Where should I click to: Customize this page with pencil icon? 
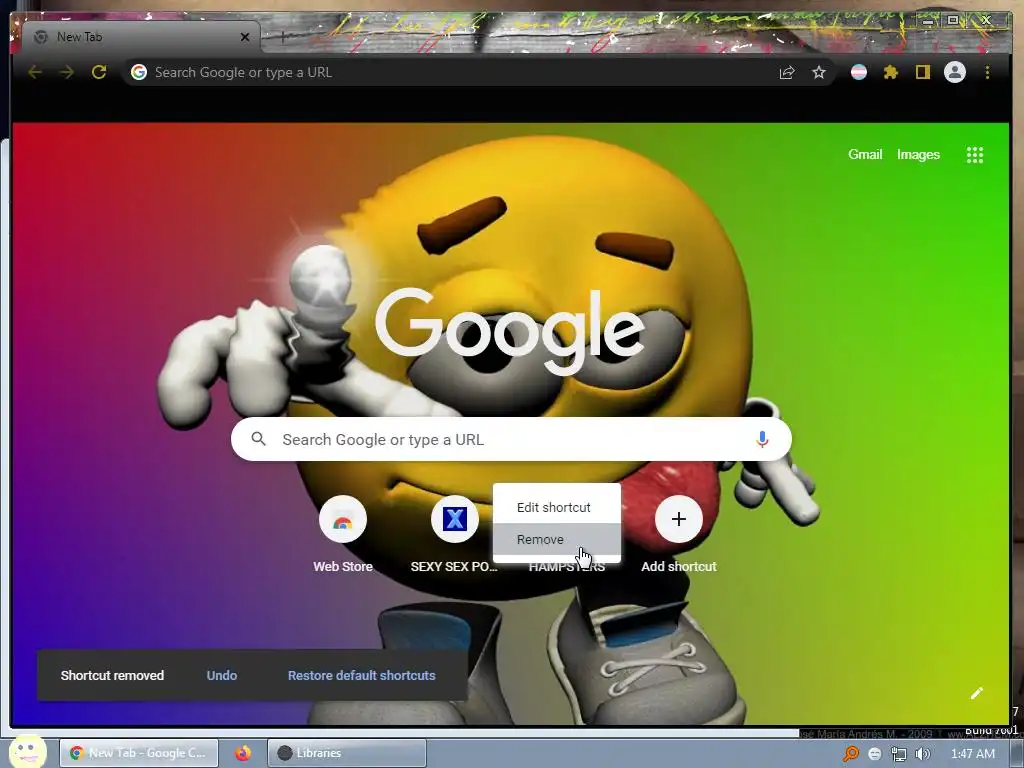[x=977, y=694]
